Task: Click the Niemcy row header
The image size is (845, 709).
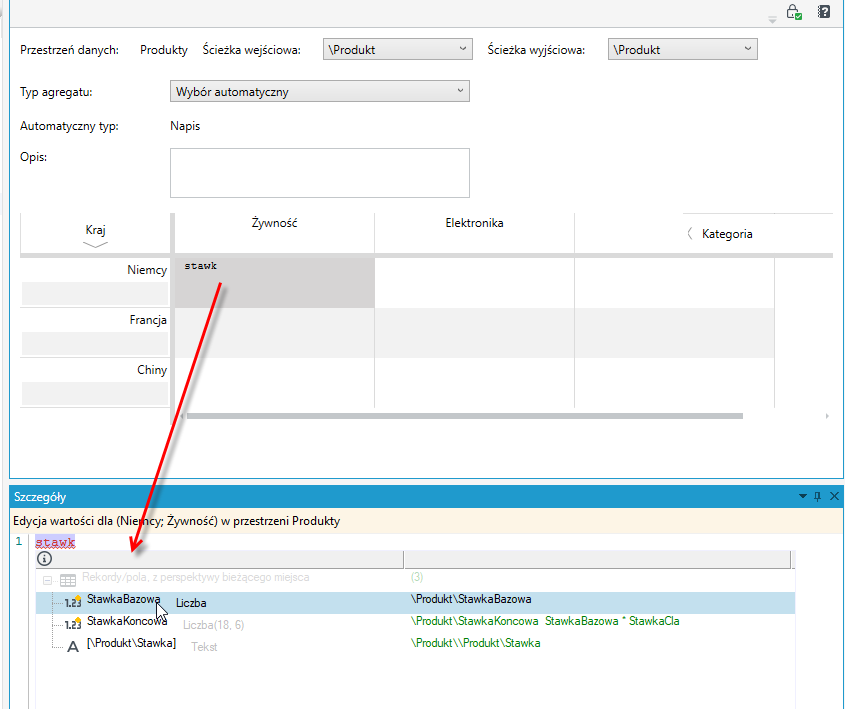Action: (x=147, y=270)
